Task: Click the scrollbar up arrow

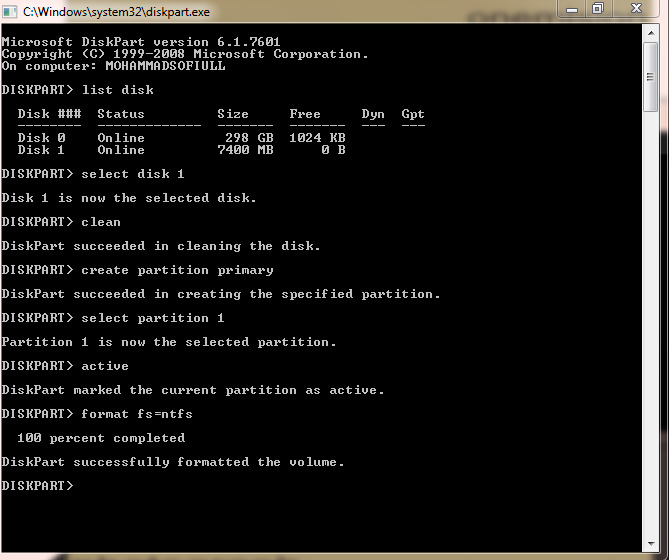Action: [651, 33]
